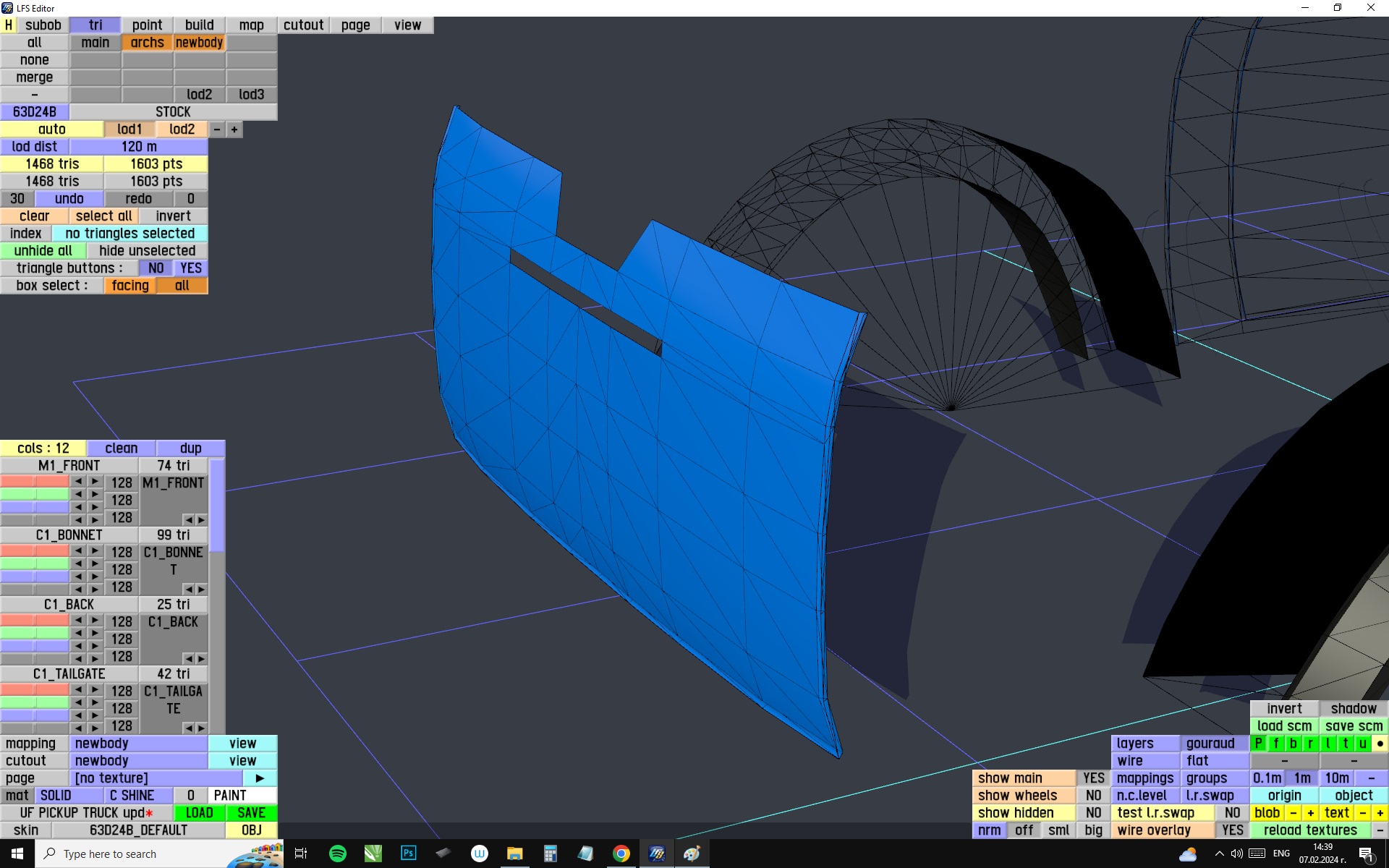Click the P perspective view button
Image resolution: width=1389 pixels, height=868 pixels.
point(1258,744)
